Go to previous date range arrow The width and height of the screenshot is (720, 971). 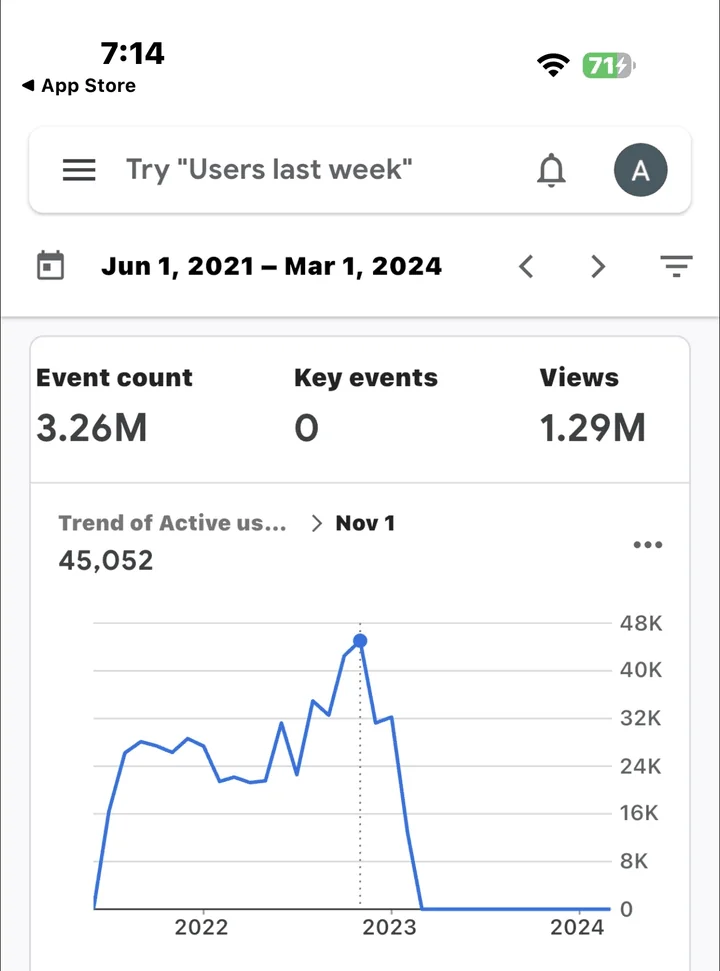pyautogui.click(x=526, y=266)
